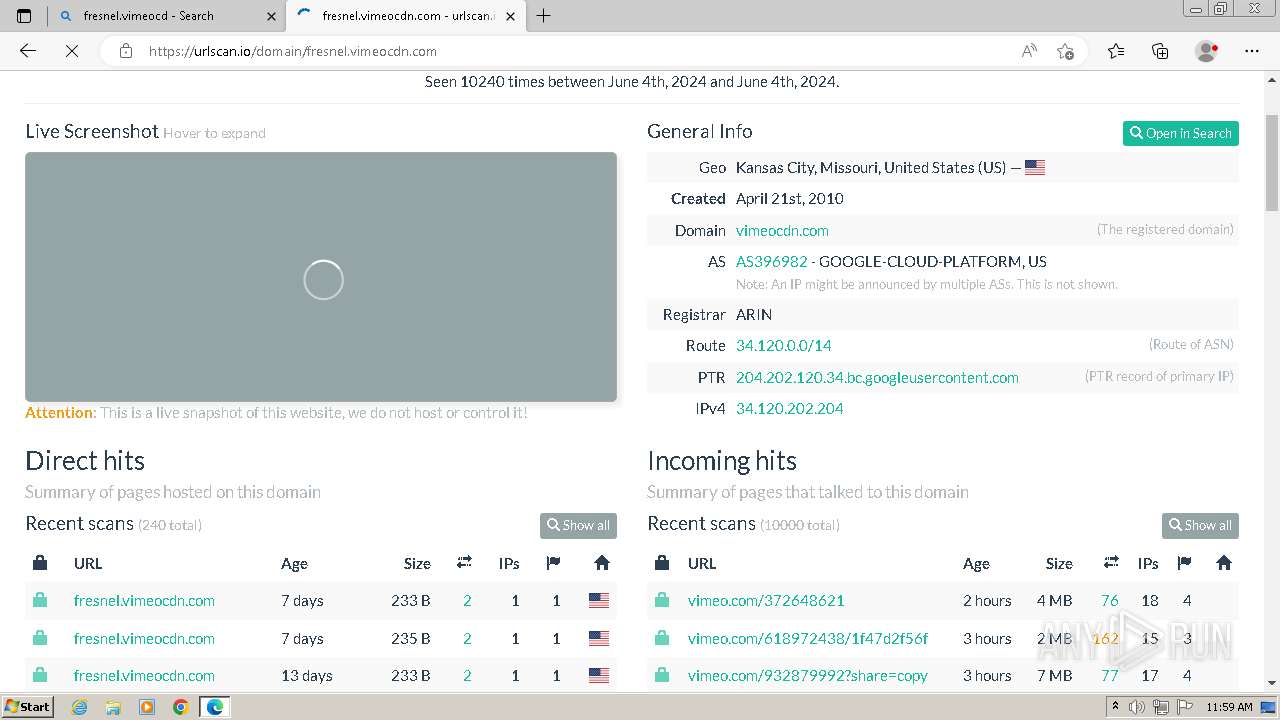Open the 13 days old fresnel.vimeocdn.com scan
The image size is (1280, 720).
tap(144, 675)
